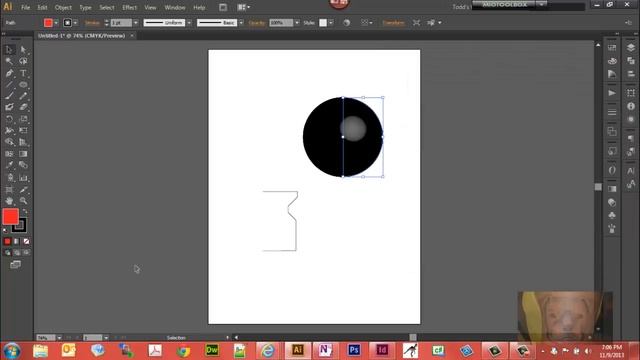This screenshot has height=360, width=640.
Task: Select the Hand tool
Action: pos(9,201)
